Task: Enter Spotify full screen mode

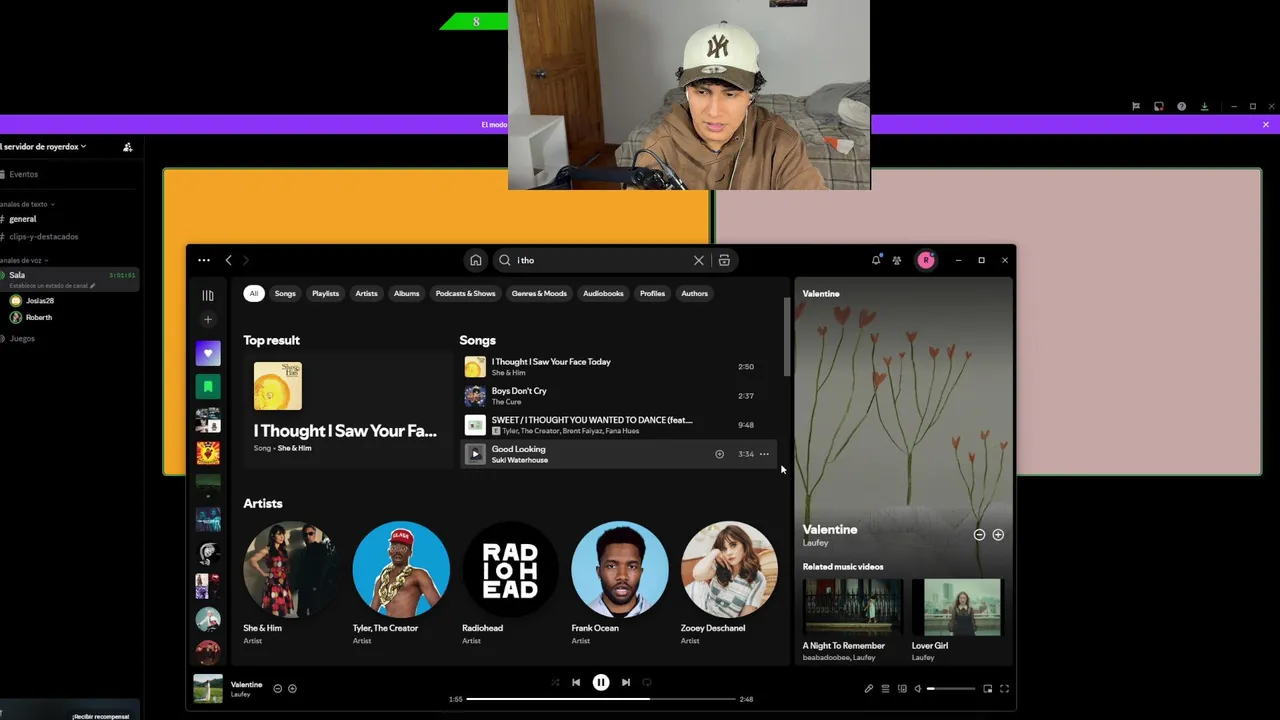Action: (x=1005, y=689)
